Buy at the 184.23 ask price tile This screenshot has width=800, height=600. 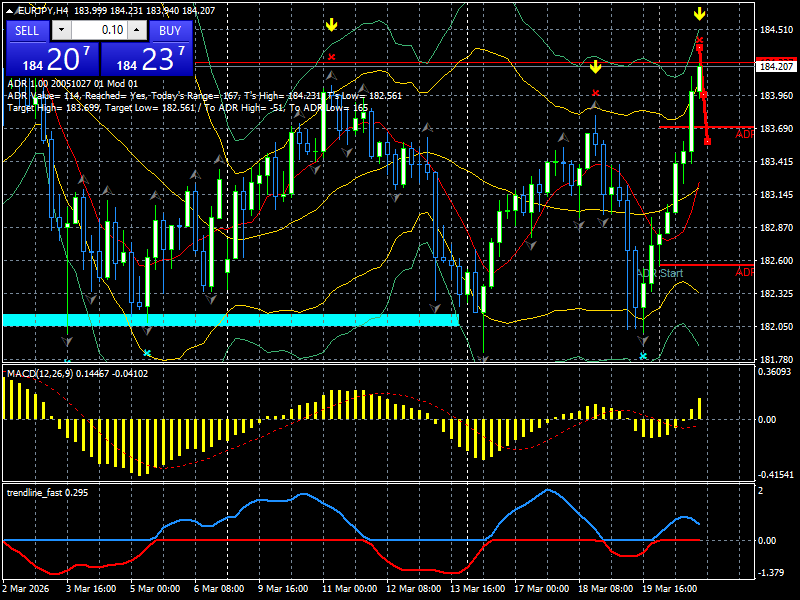(147, 59)
